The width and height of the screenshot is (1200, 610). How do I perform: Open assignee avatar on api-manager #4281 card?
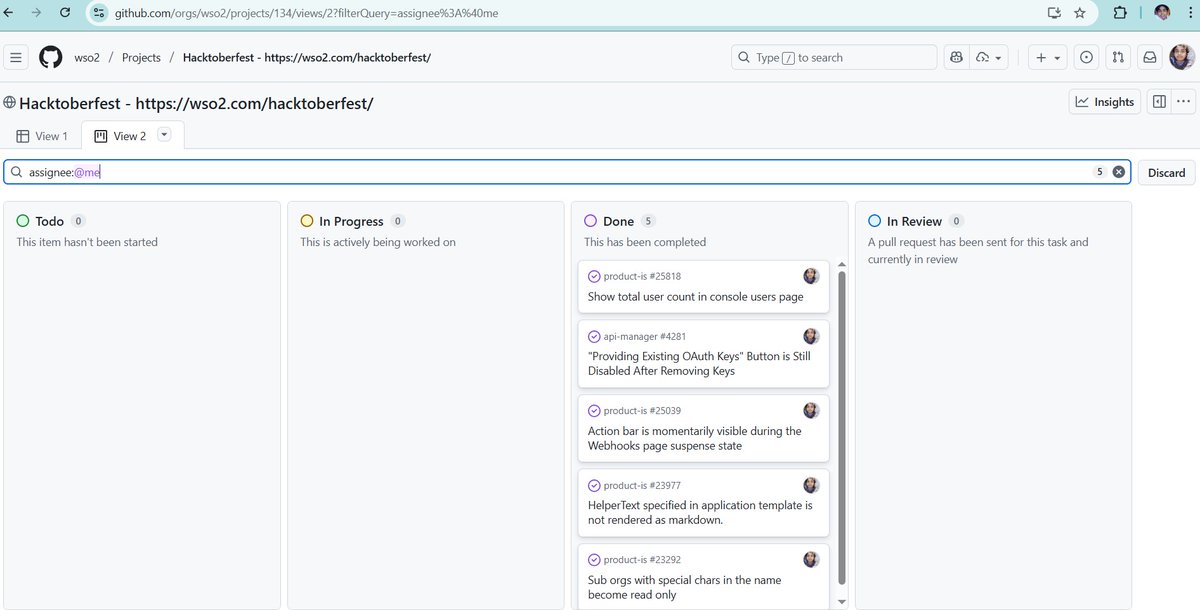[811, 336]
